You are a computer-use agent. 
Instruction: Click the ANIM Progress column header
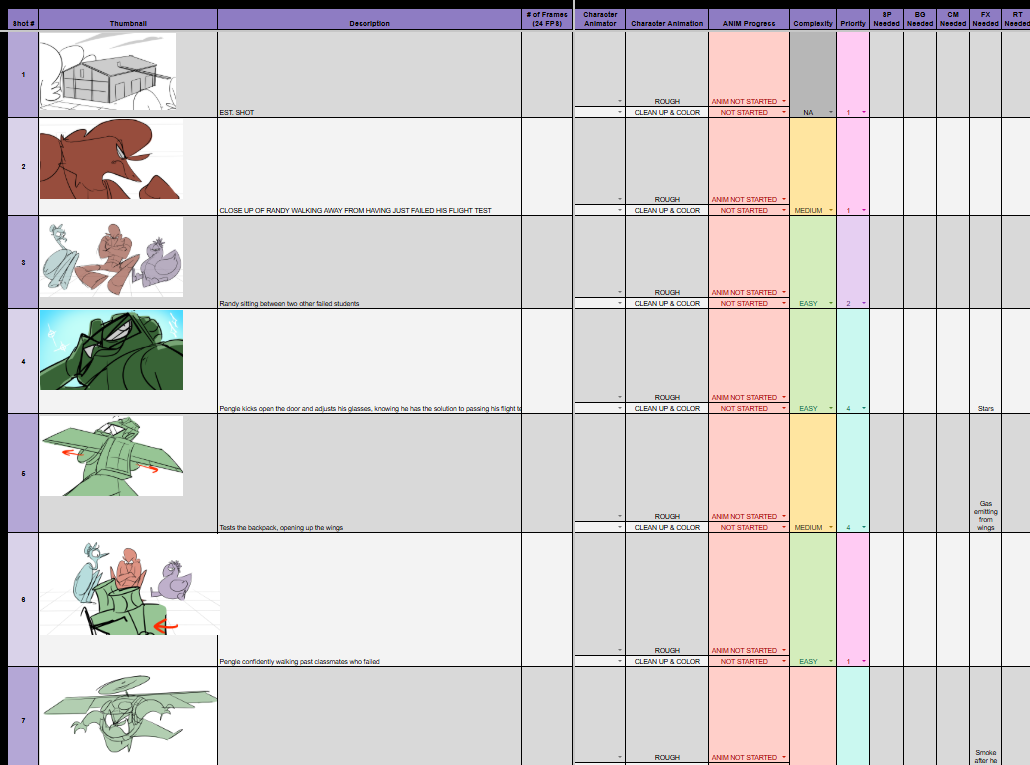(749, 19)
